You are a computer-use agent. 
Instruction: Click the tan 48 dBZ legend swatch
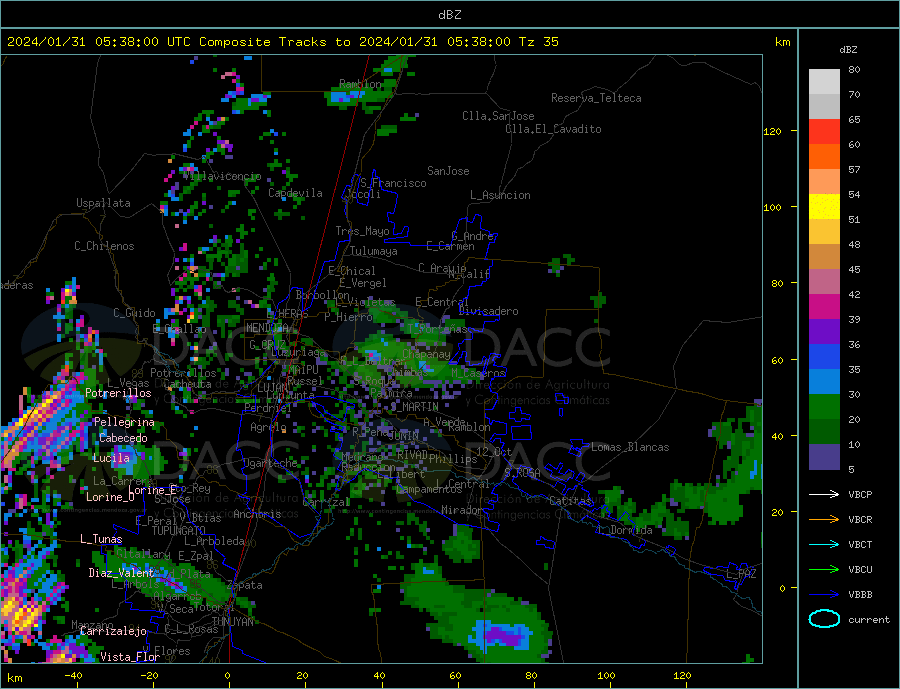pos(824,257)
